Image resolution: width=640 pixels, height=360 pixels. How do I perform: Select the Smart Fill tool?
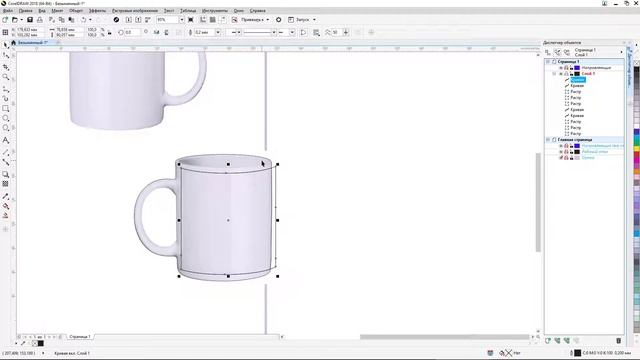coord(6,216)
